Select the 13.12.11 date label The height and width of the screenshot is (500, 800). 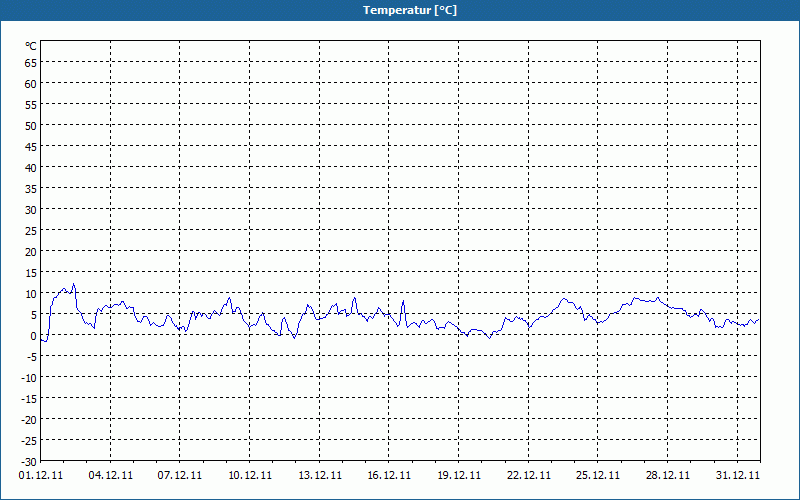click(320, 475)
